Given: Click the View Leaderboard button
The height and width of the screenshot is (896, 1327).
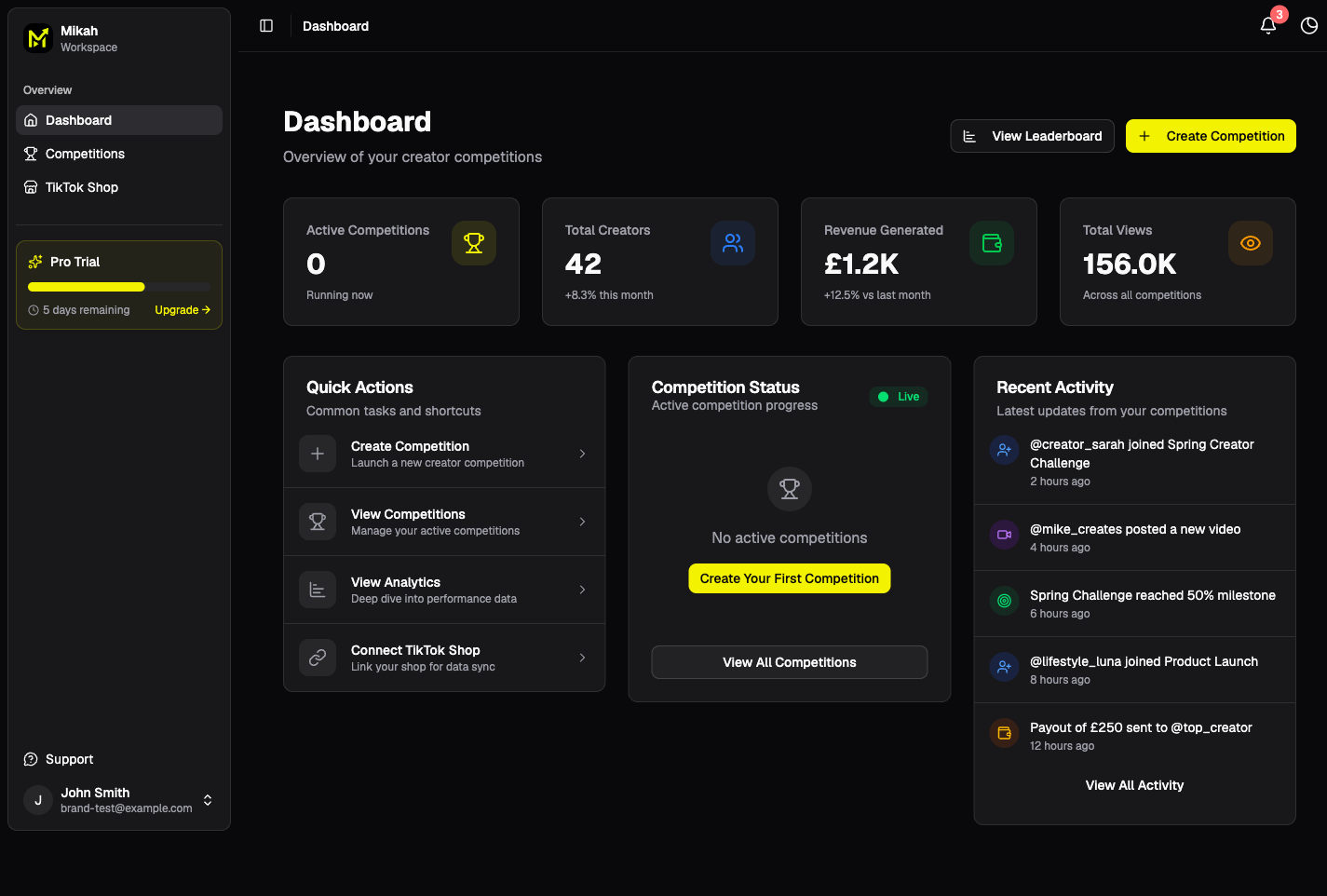Looking at the screenshot, I should [x=1032, y=136].
